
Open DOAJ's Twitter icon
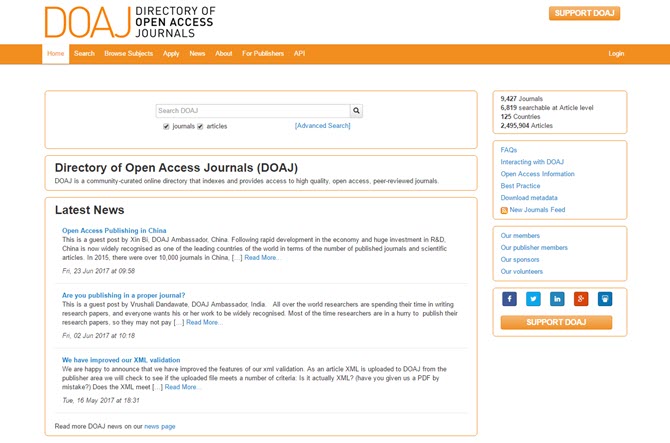[x=533, y=299]
